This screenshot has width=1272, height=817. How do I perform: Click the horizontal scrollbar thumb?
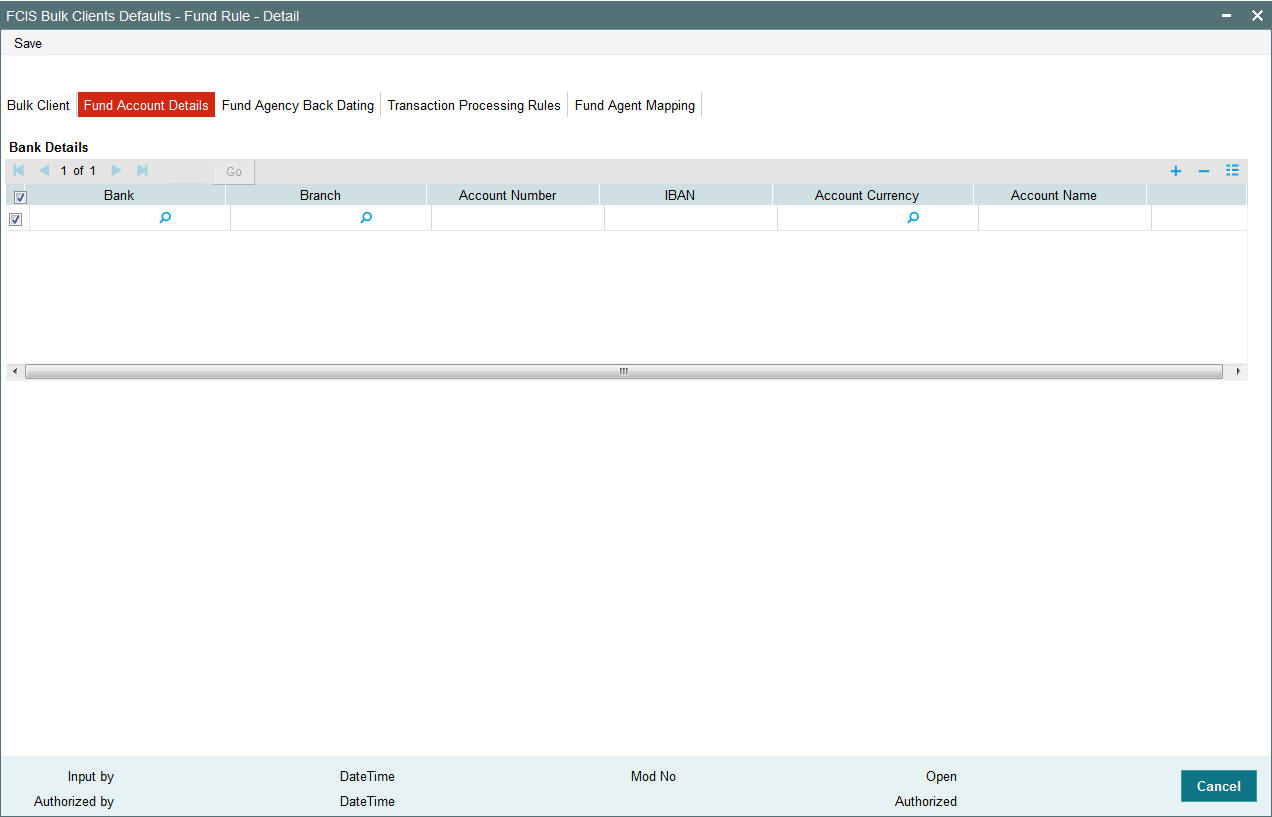(624, 371)
